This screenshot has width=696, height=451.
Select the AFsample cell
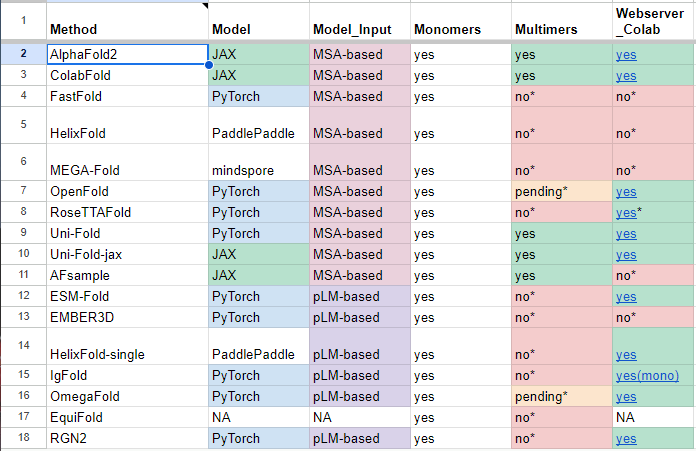click(x=127, y=275)
